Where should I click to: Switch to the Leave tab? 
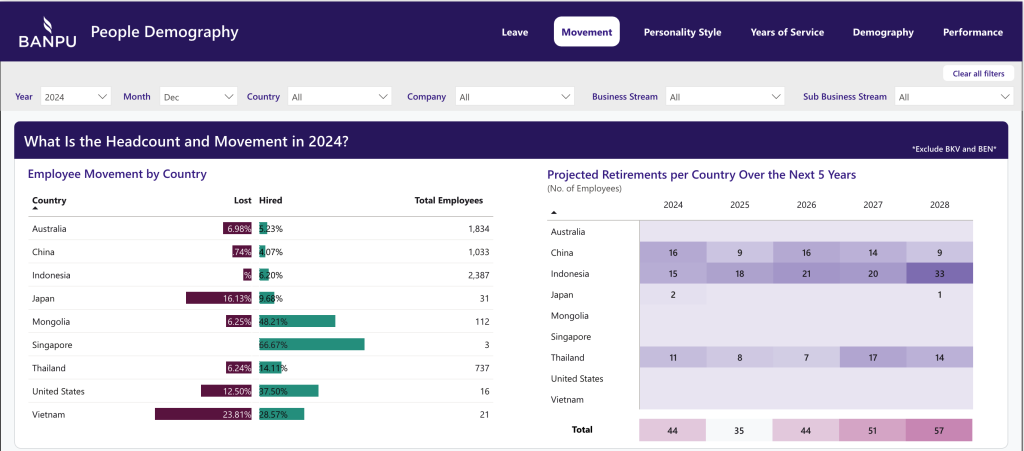tap(514, 32)
